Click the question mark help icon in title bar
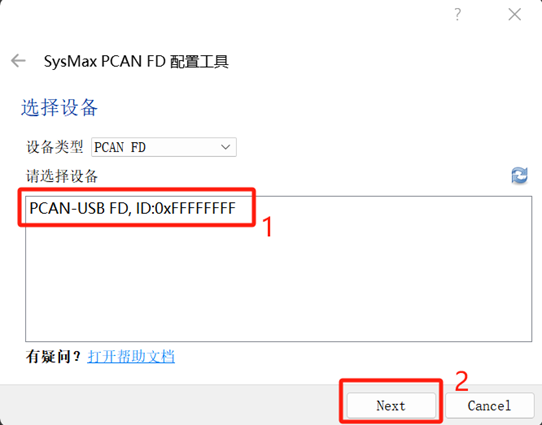Screen dimensions: 542x425 tap(458, 15)
